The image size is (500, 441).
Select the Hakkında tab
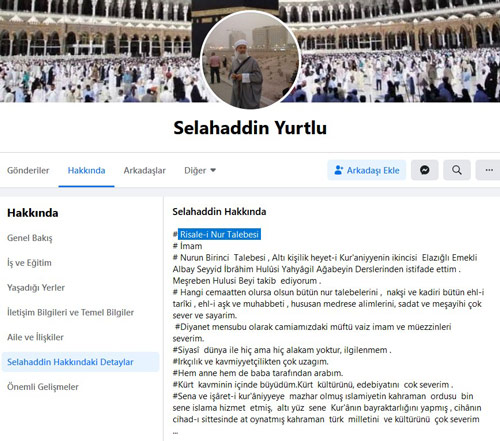point(86,170)
